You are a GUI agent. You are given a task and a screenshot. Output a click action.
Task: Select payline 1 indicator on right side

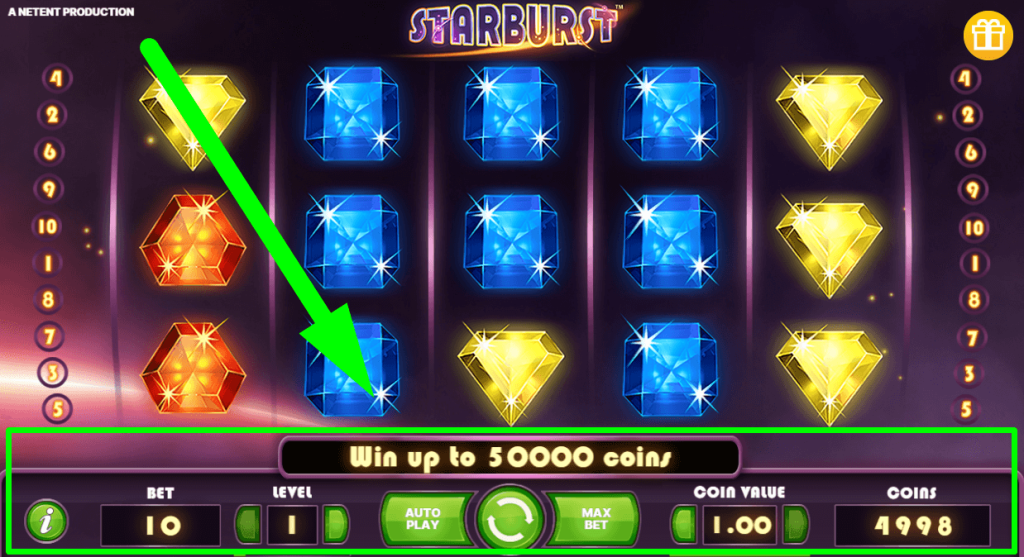(x=974, y=264)
